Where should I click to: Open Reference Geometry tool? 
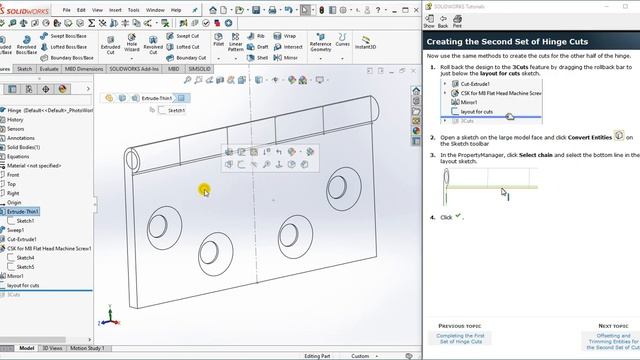pos(320,42)
